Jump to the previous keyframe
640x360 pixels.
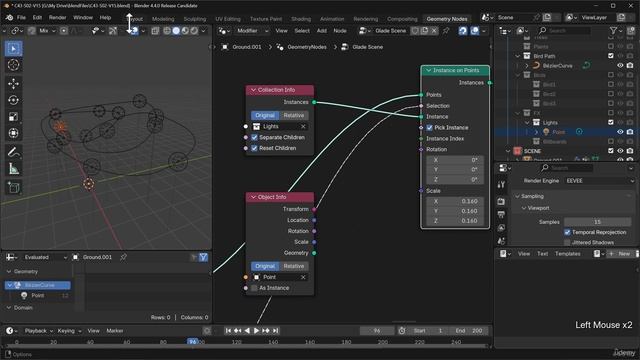pyautogui.click(x=238, y=331)
